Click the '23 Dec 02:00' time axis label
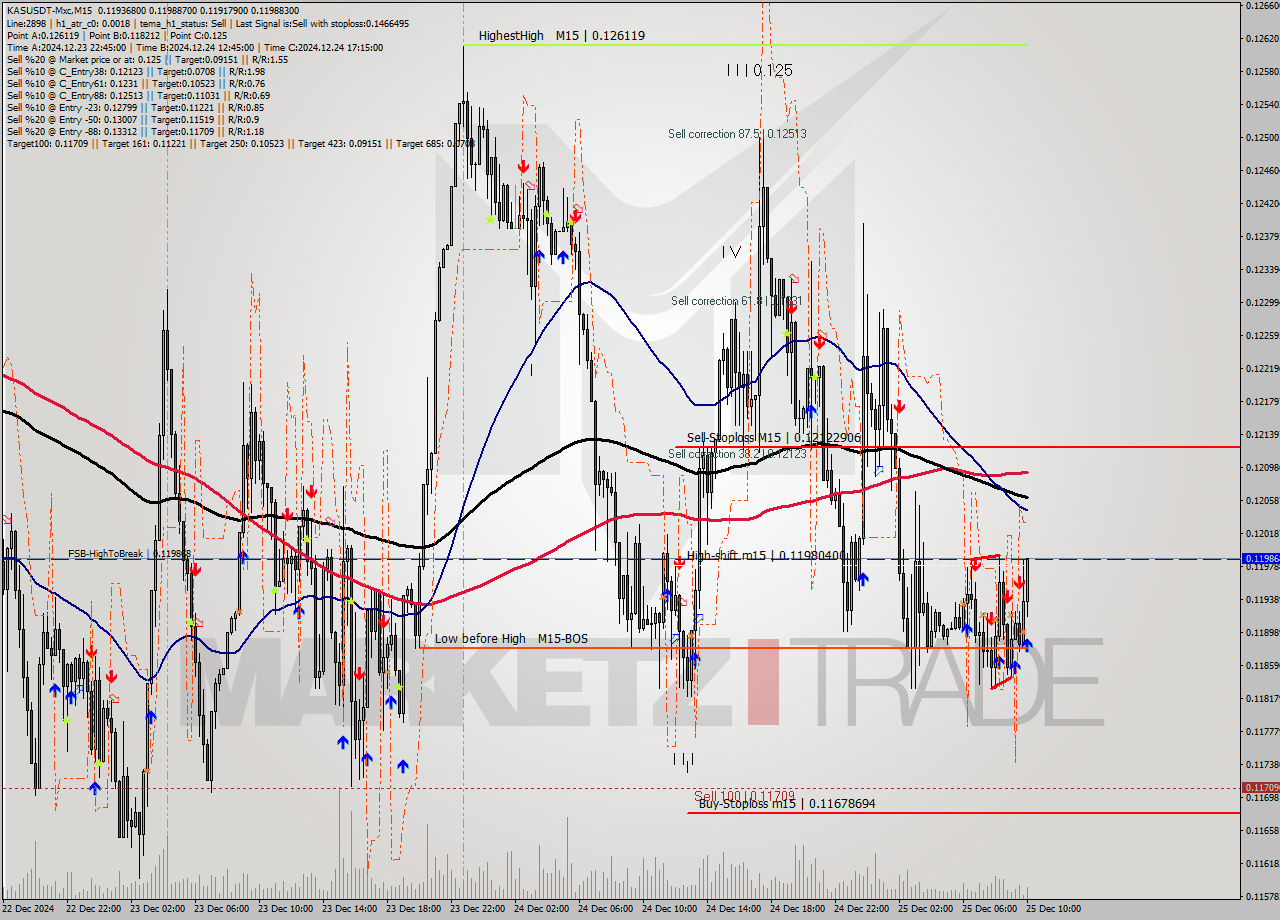This screenshot has width=1280, height=920. coord(157,909)
